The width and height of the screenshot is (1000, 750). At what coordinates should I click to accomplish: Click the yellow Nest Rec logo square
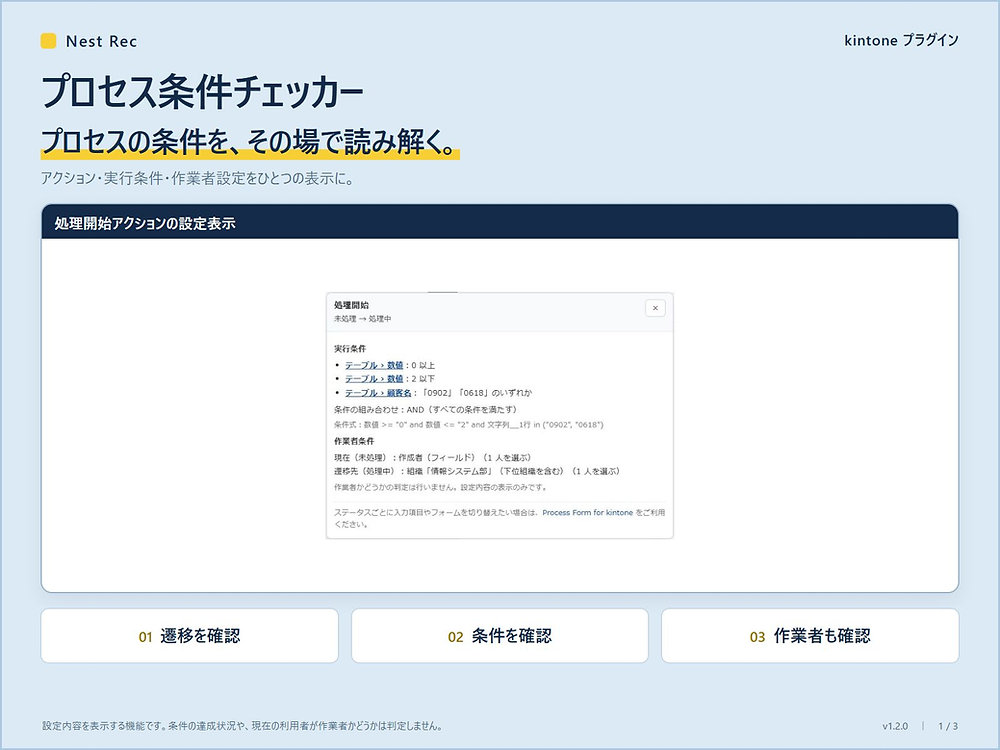point(48,41)
